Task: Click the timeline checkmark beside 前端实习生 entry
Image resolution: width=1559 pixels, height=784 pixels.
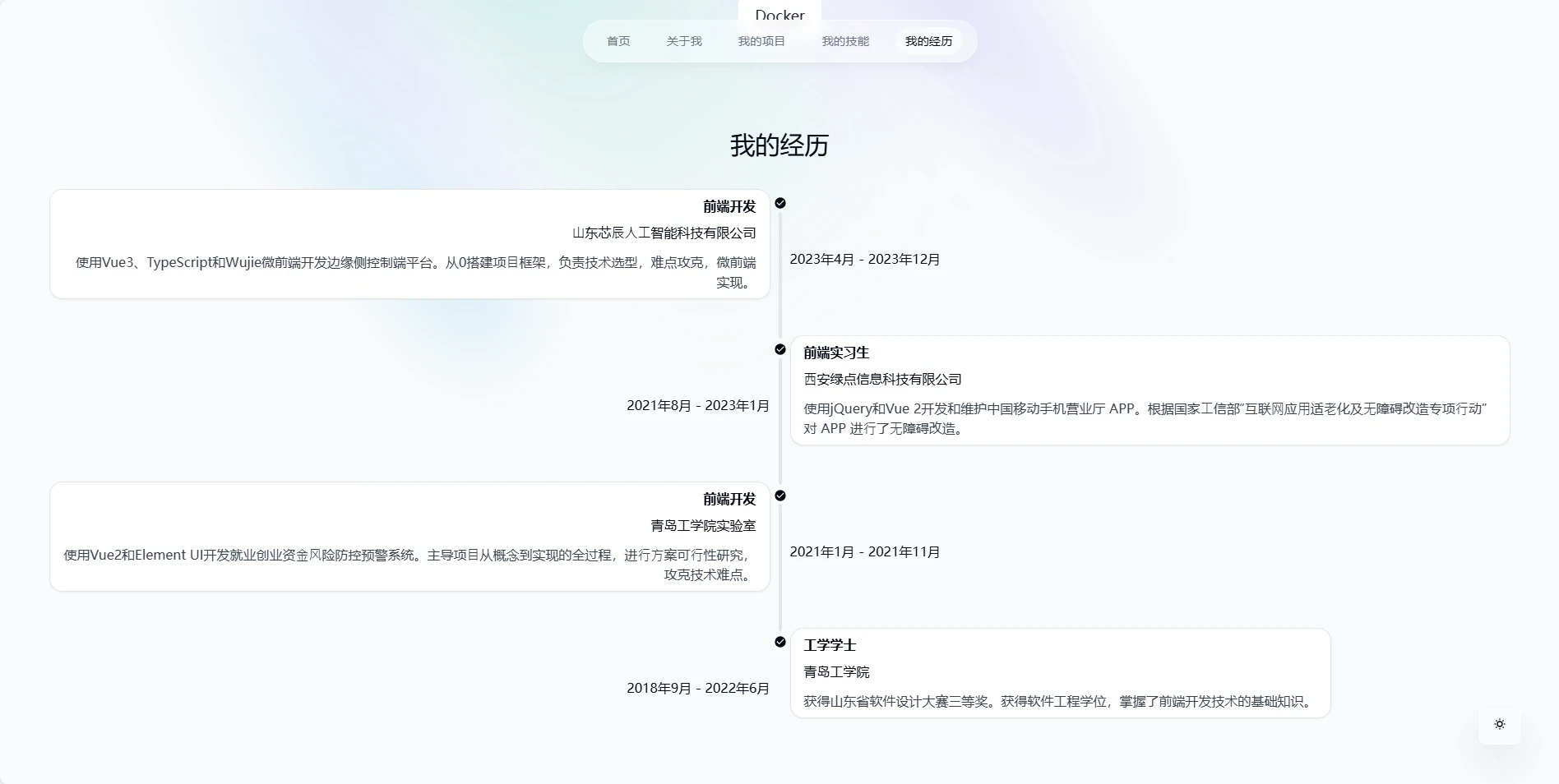Action: pyautogui.click(x=779, y=349)
